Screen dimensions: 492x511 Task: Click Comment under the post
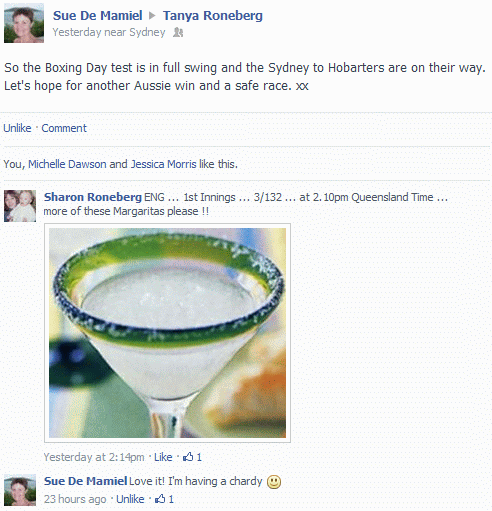click(x=64, y=128)
